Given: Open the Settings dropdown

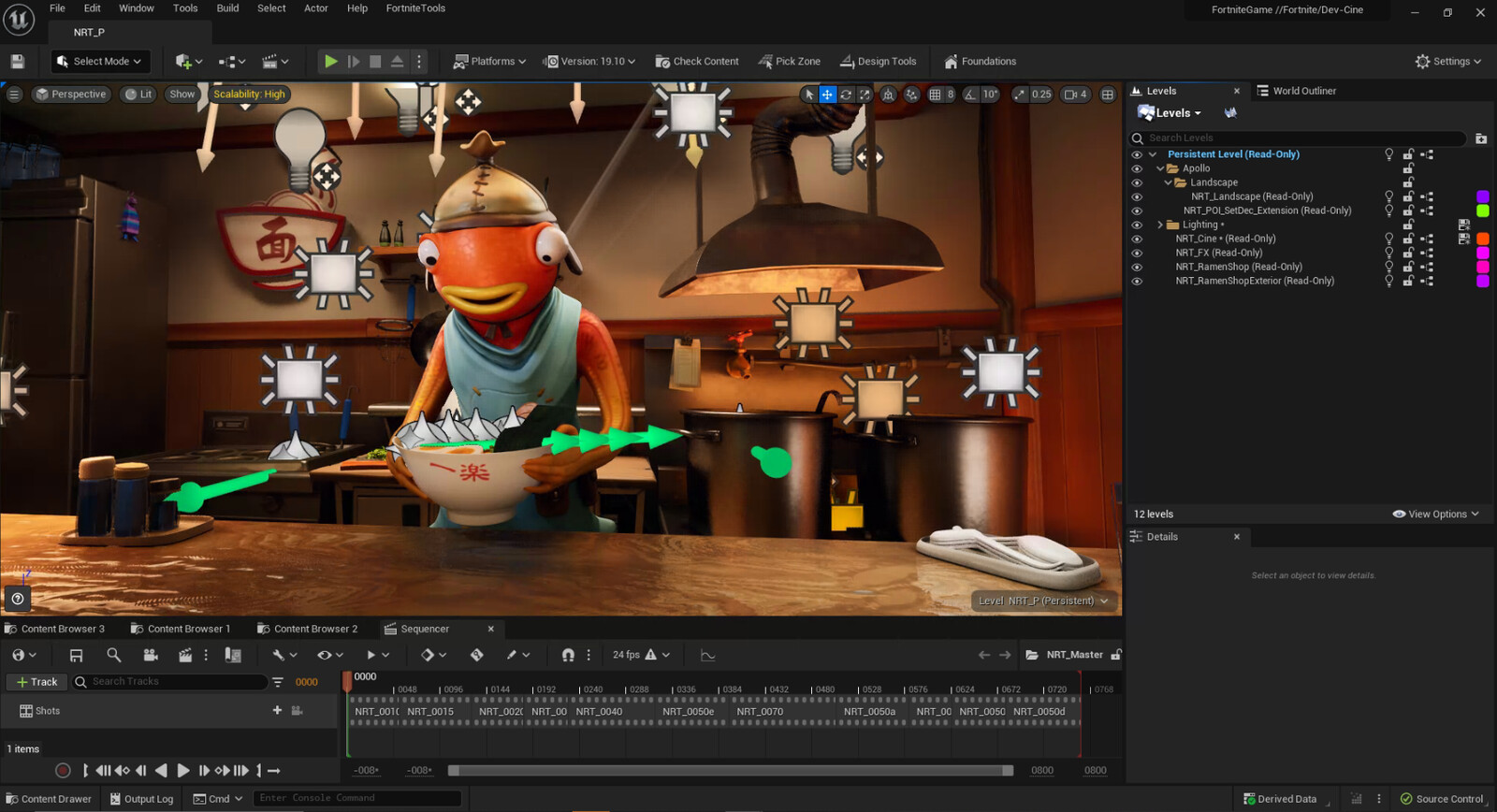Looking at the screenshot, I should coord(1448,62).
